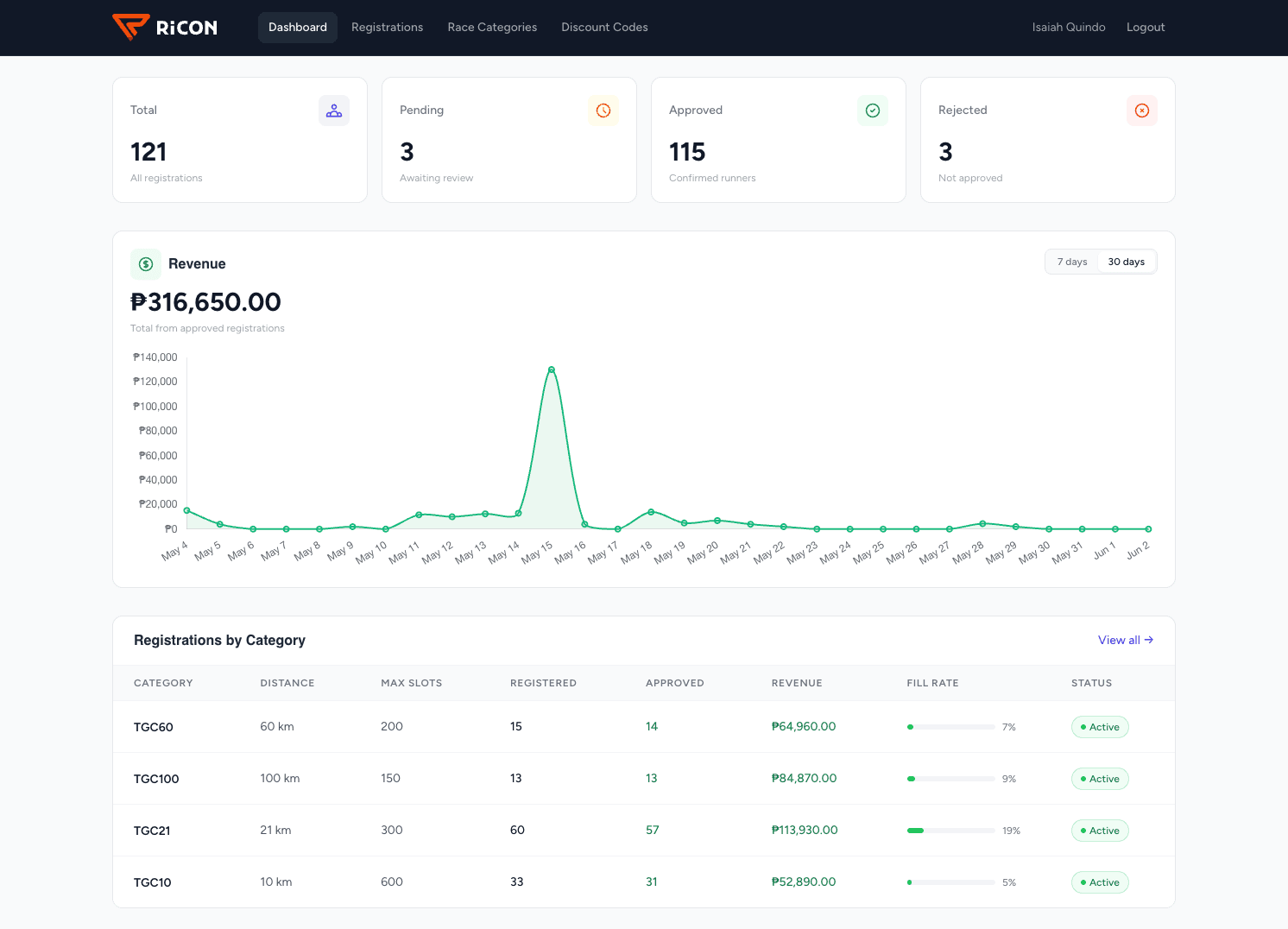Select the Dashboard tab

click(298, 28)
